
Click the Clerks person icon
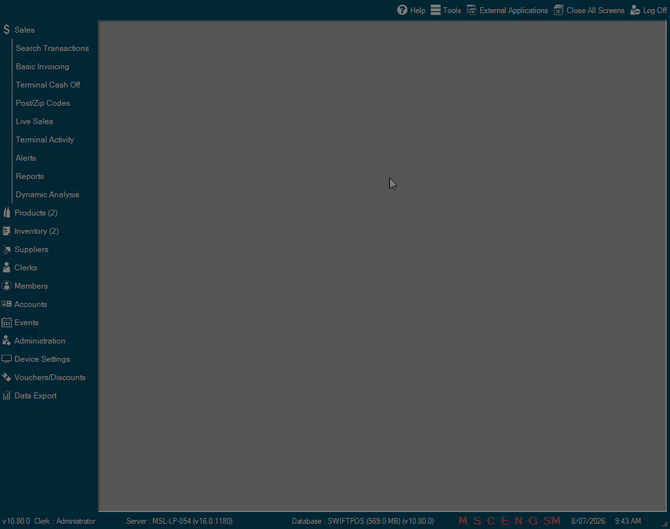pyautogui.click(x=6, y=267)
